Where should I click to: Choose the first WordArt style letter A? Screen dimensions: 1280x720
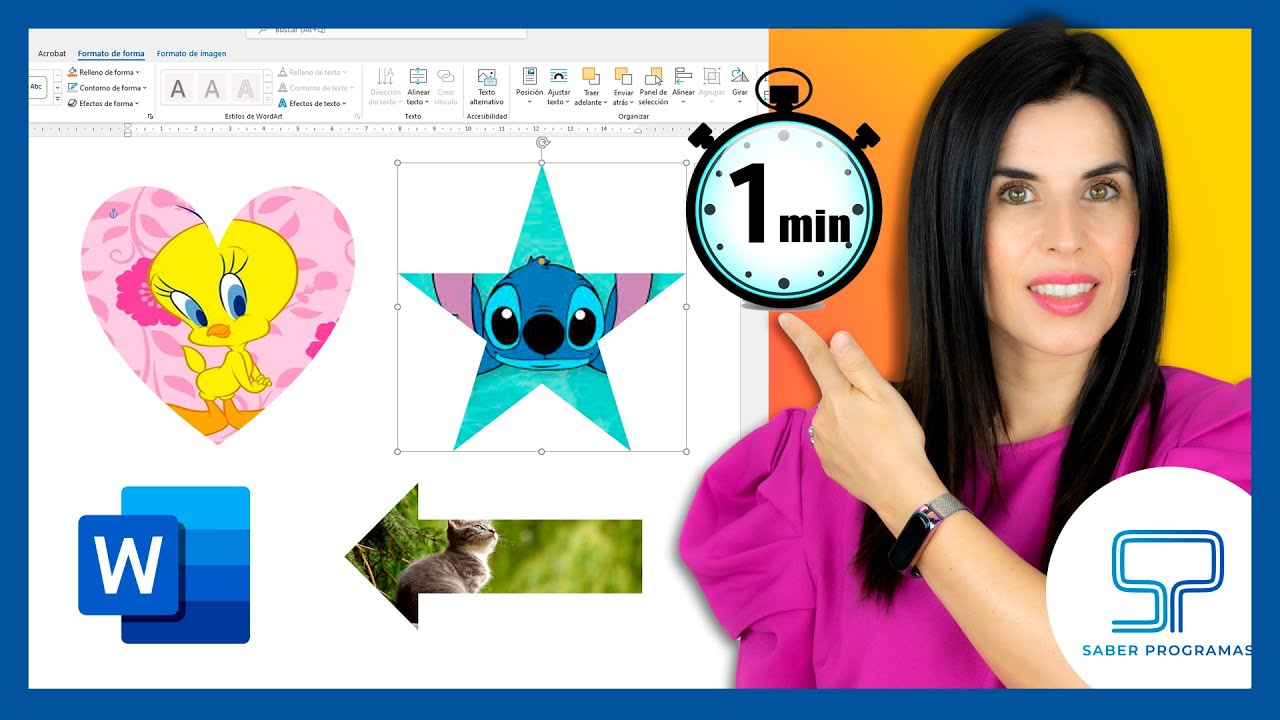[178, 89]
